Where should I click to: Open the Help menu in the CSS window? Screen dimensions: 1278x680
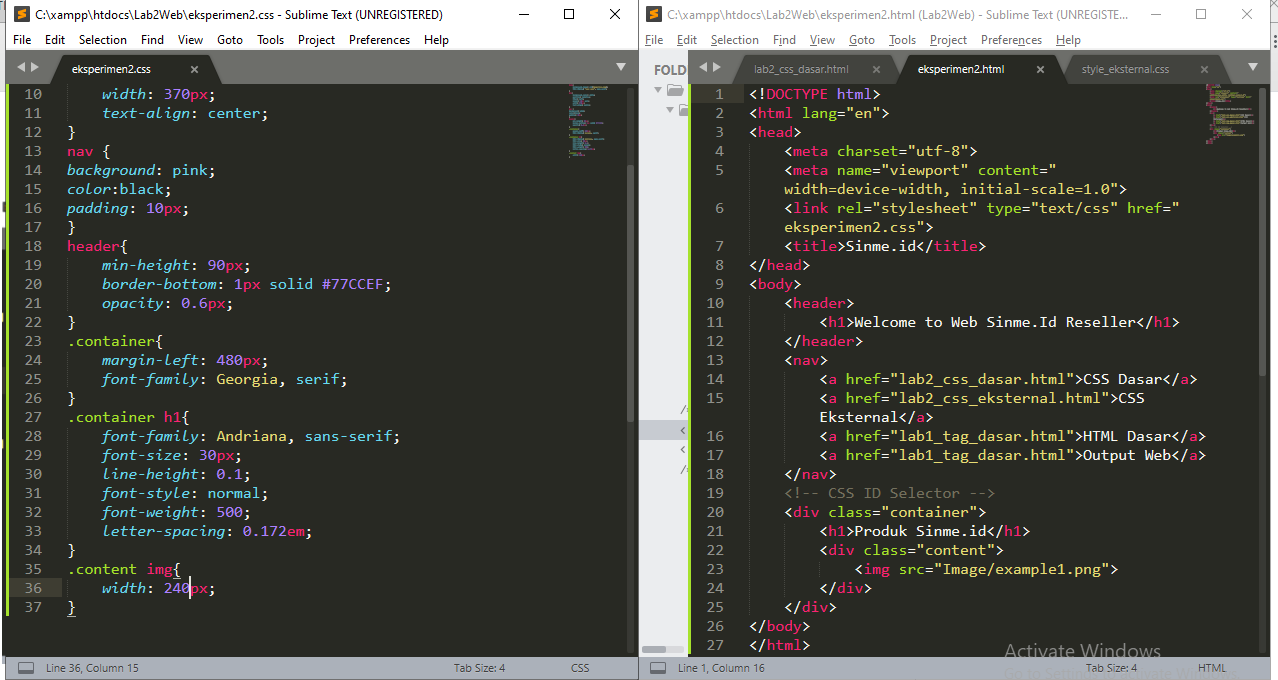436,40
